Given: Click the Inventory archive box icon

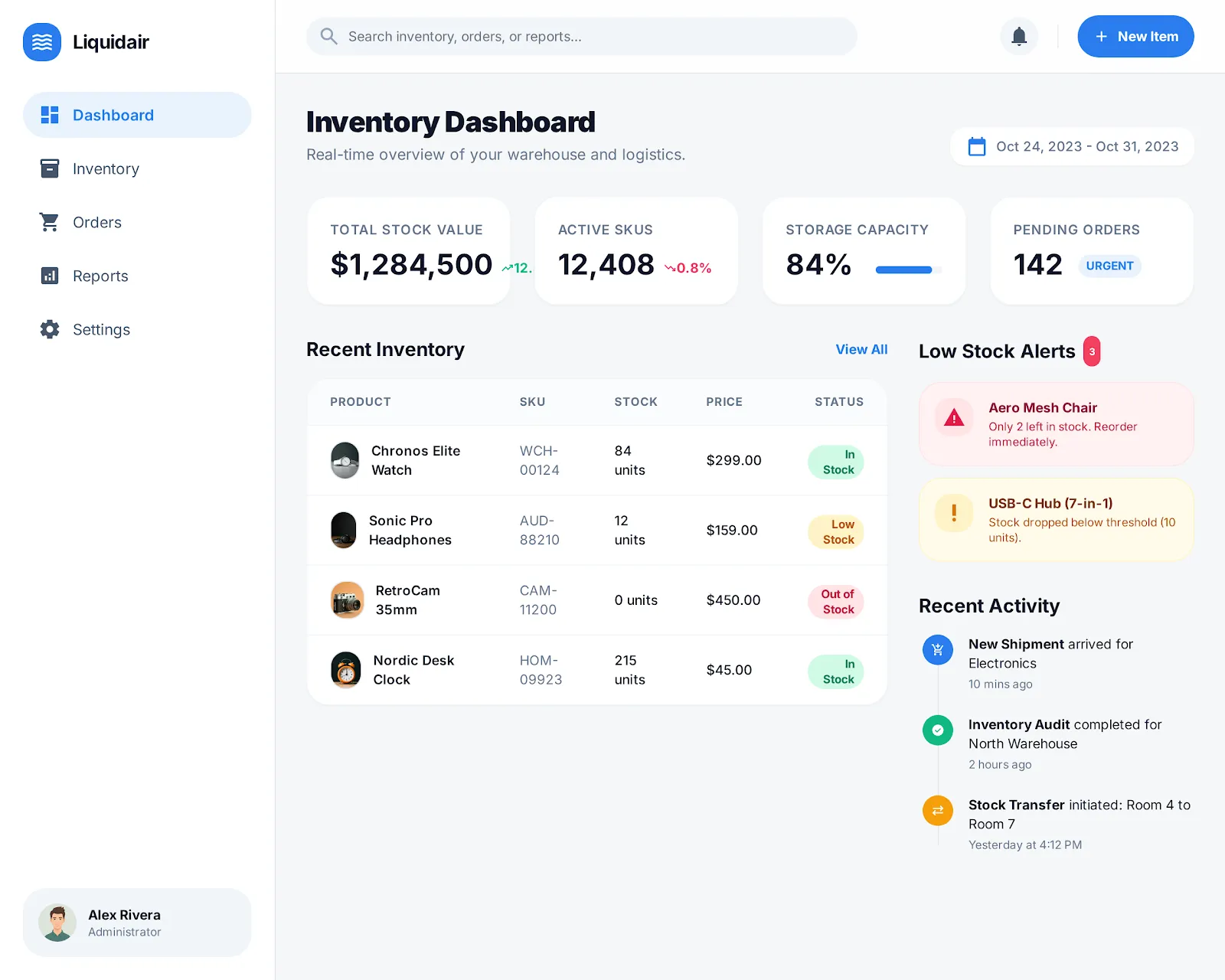Looking at the screenshot, I should point(50,168).
